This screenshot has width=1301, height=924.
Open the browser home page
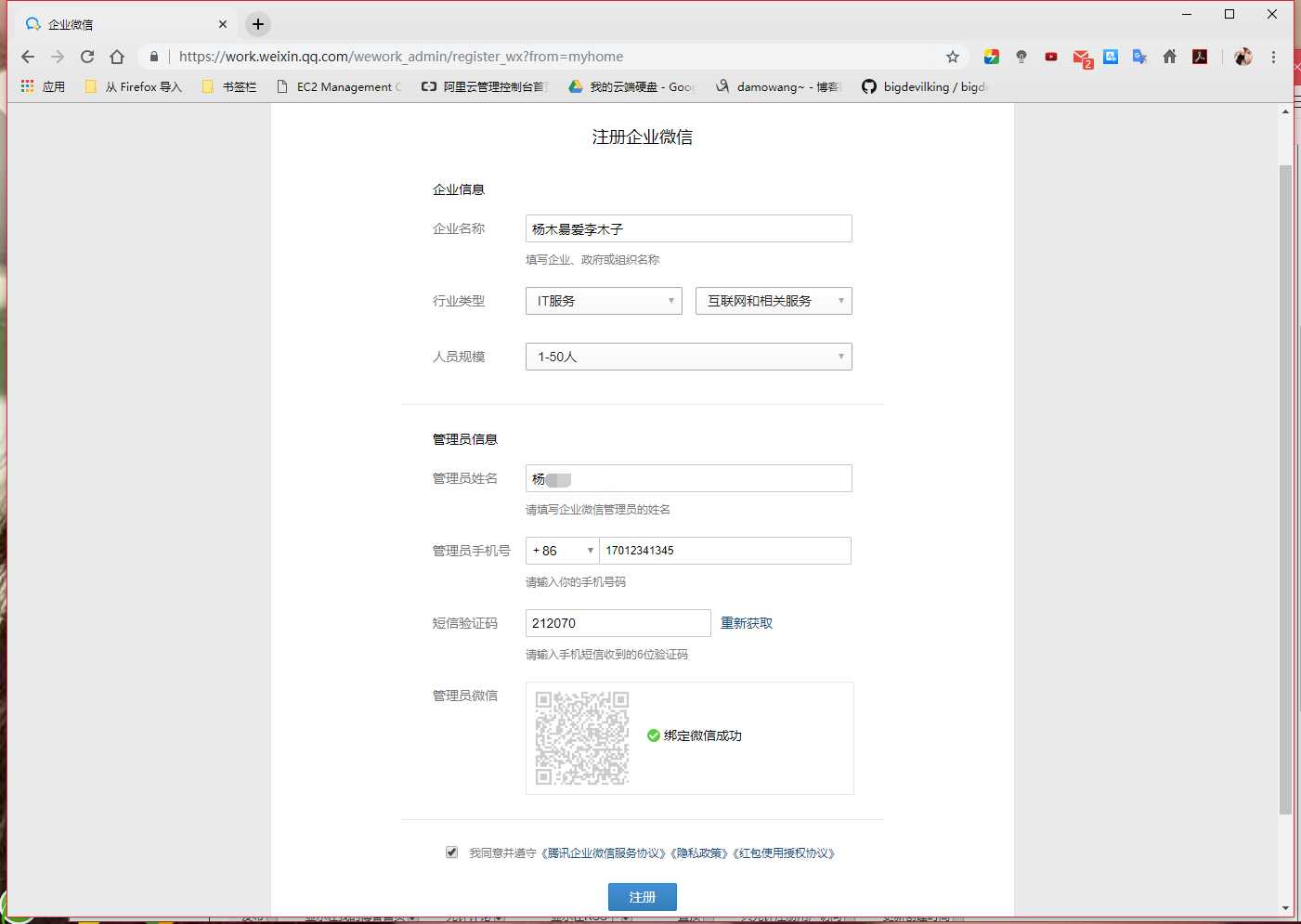click(117, 57)
